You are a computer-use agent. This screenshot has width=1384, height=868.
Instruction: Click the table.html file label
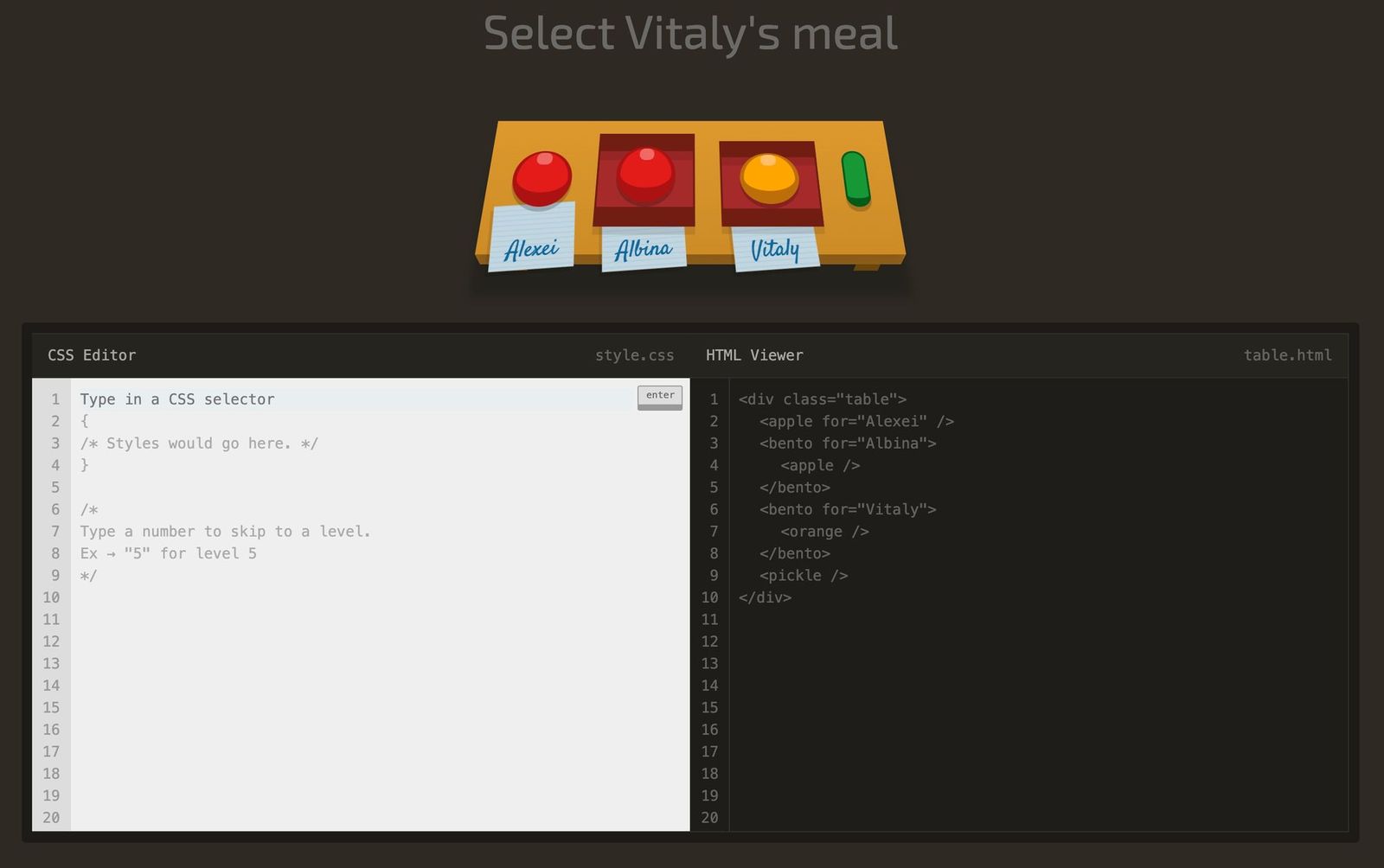pyautogui.click(x=1287, y=355)
